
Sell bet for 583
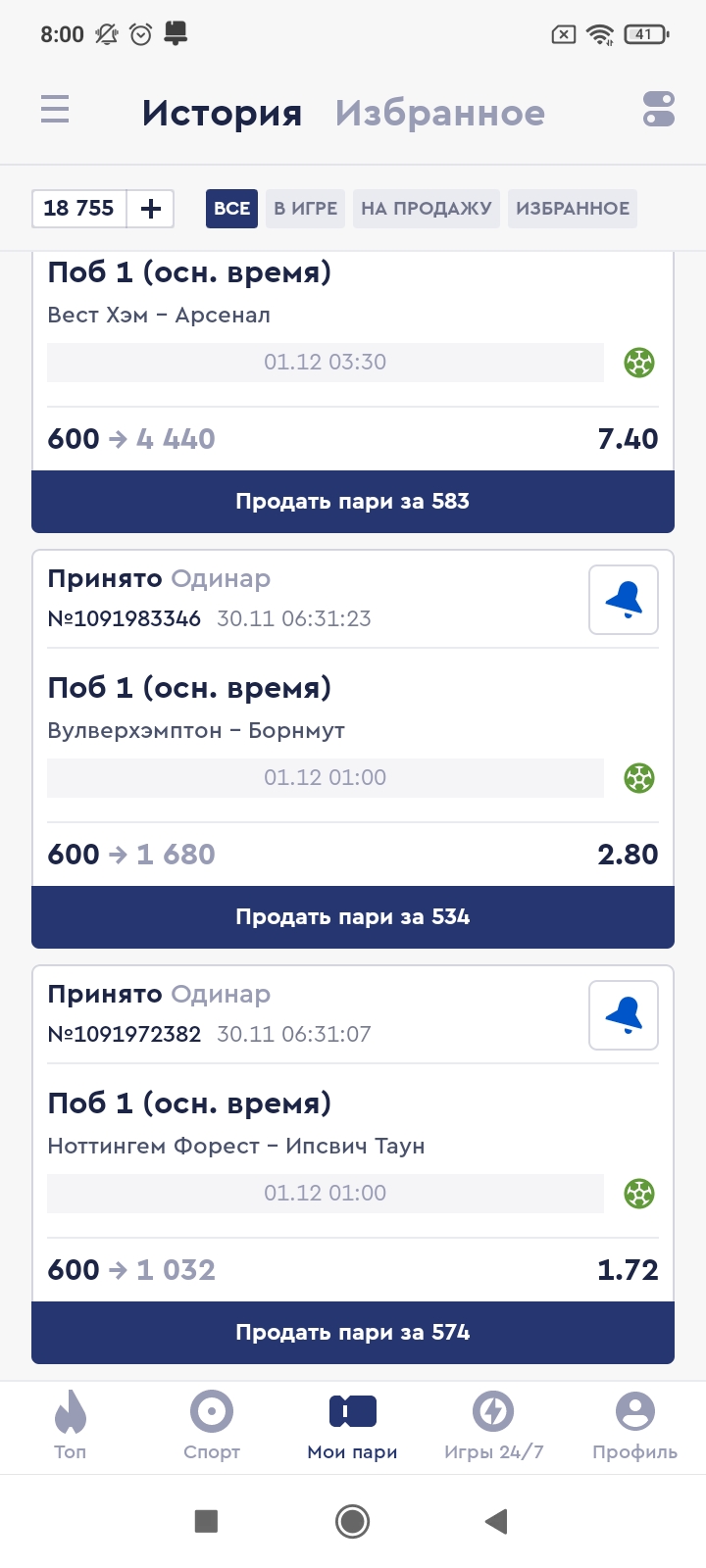coord(353,502)
